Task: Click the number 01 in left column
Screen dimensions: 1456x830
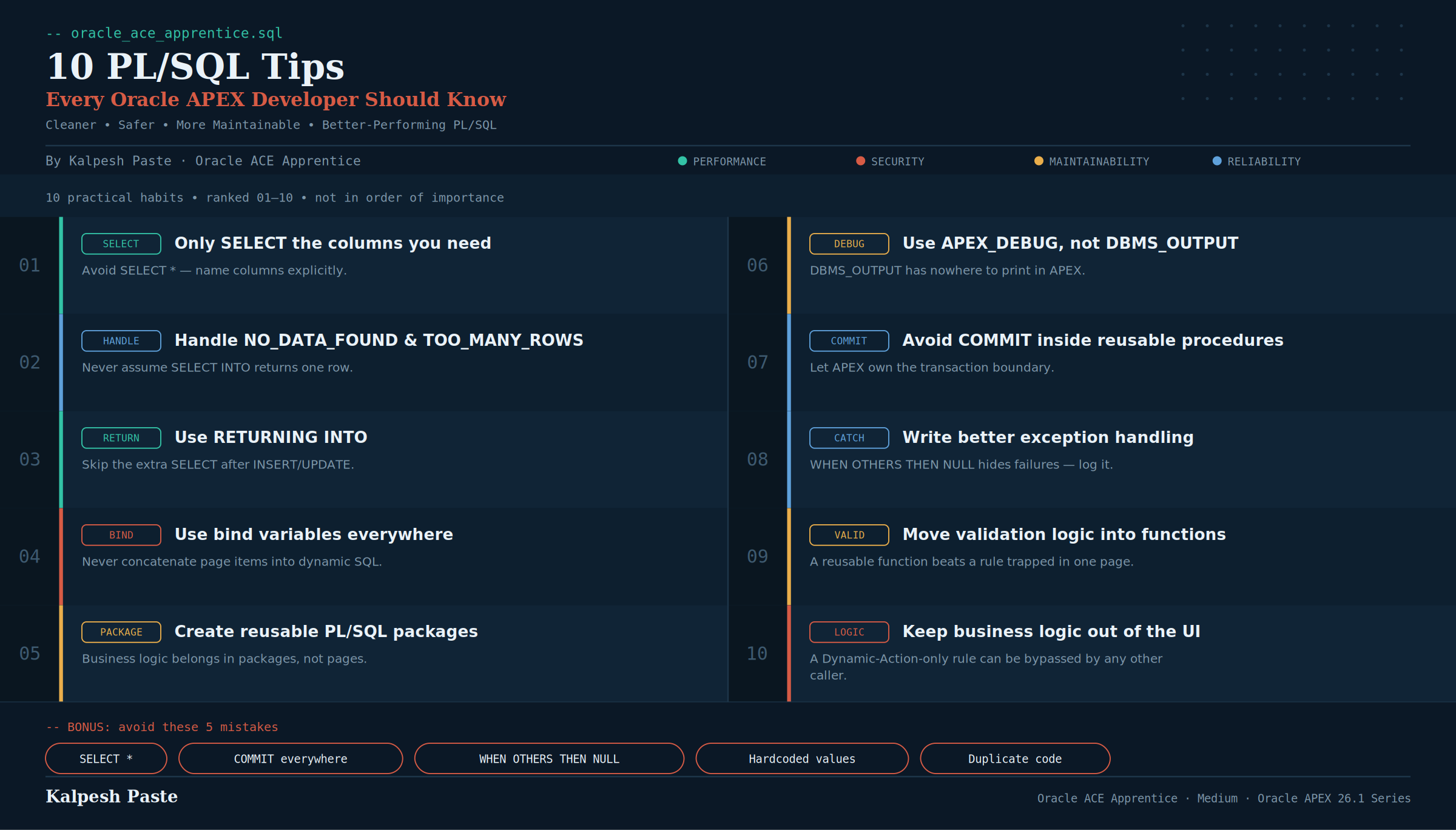Action: click(x=30, y=265)
